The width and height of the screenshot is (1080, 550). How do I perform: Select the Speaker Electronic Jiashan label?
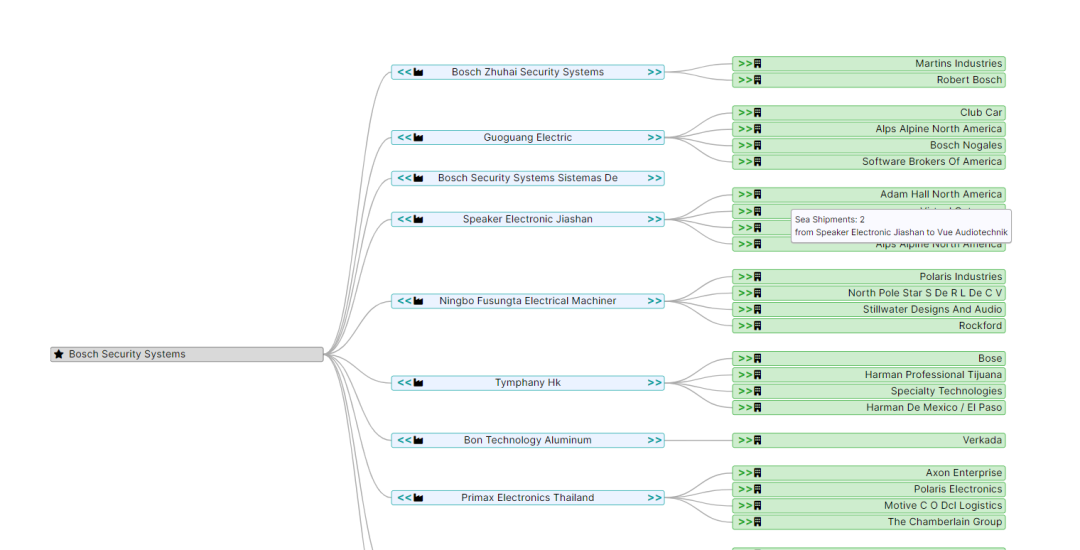[528, 220]
